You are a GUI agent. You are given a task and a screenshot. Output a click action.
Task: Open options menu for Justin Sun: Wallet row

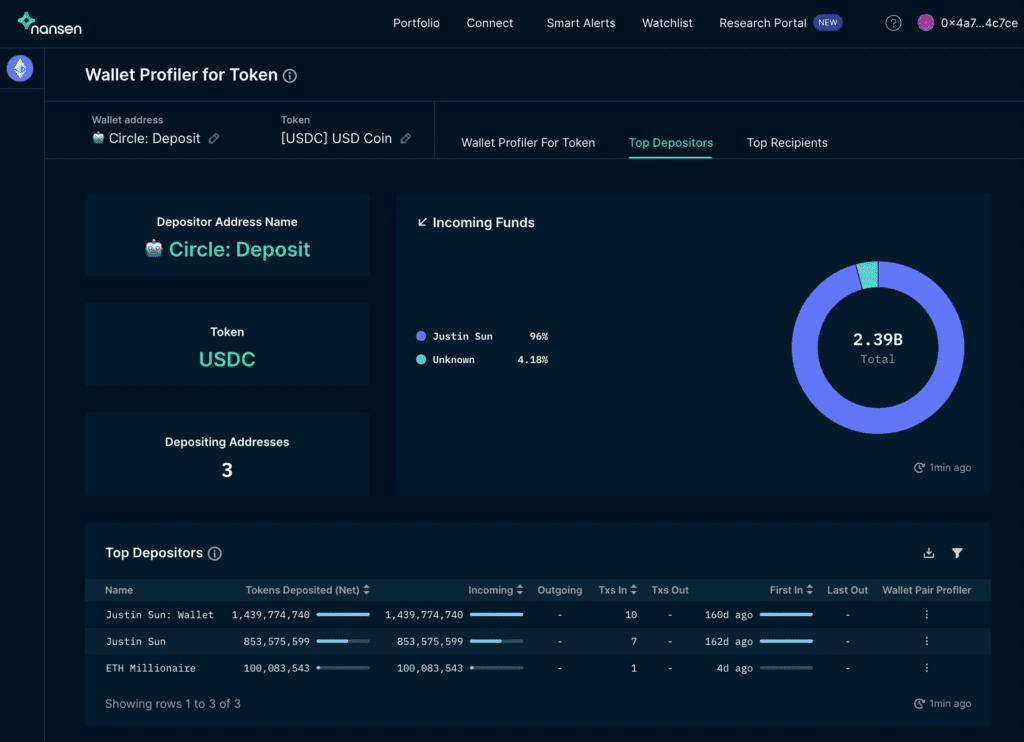click(927, 615)
